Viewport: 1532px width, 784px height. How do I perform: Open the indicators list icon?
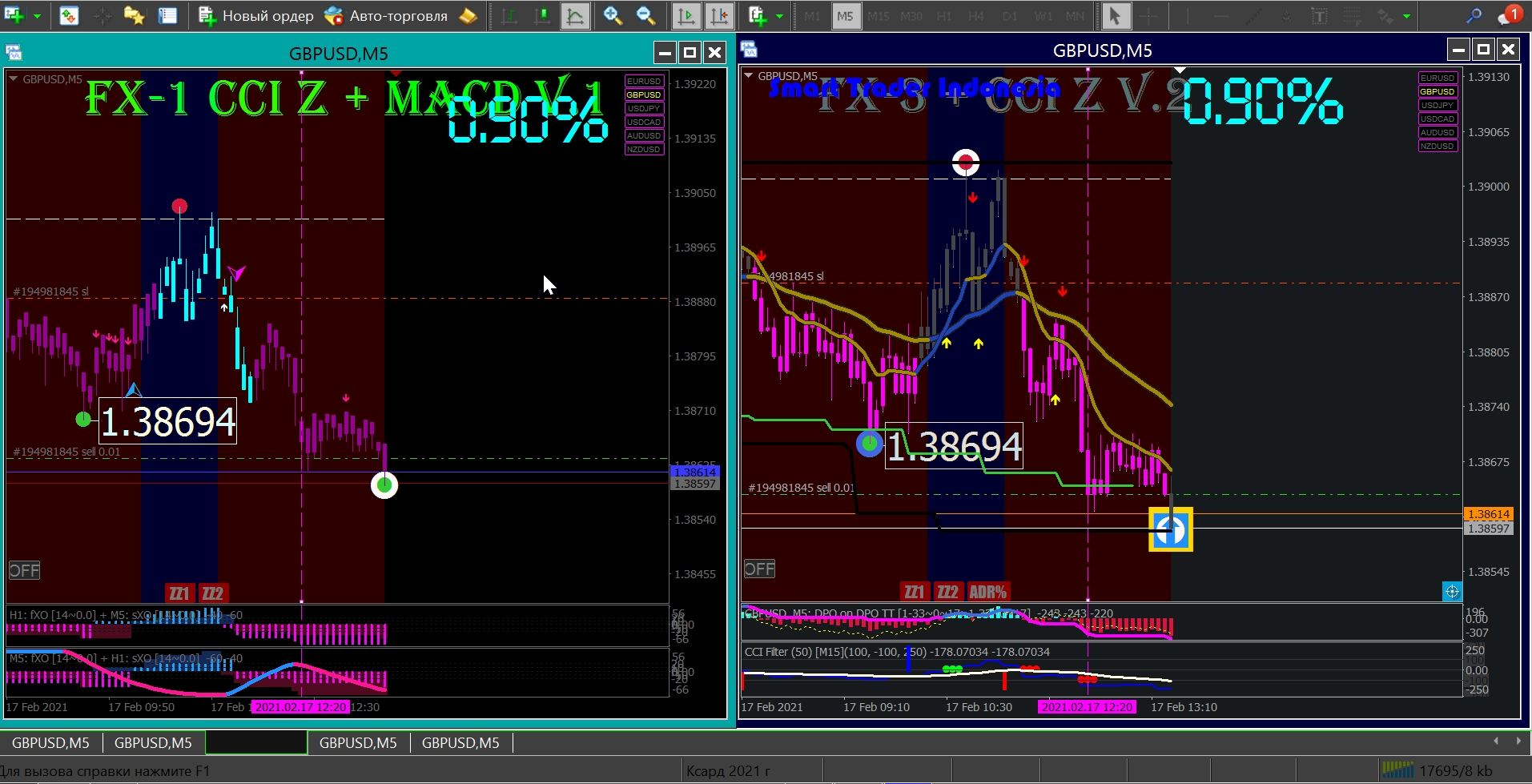coord(758,15)
